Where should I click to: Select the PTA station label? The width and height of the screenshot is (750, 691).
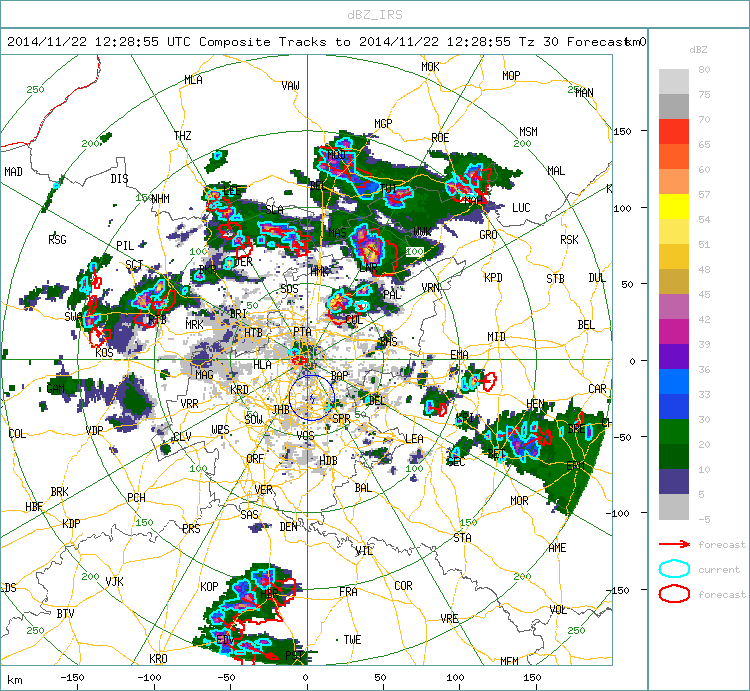pos(302,331)
